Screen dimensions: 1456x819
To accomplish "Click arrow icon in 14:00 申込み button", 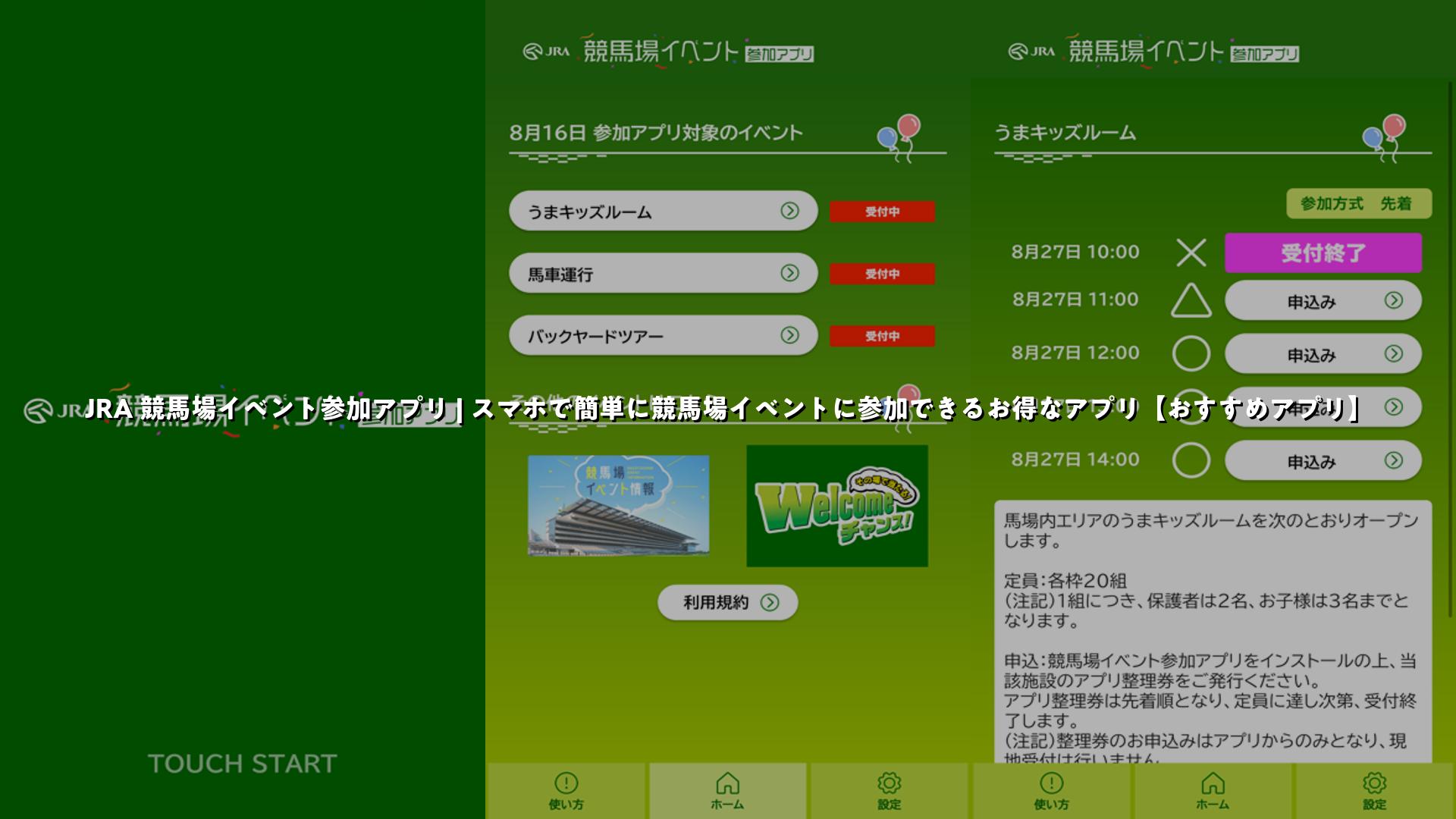I will 1394,460.
